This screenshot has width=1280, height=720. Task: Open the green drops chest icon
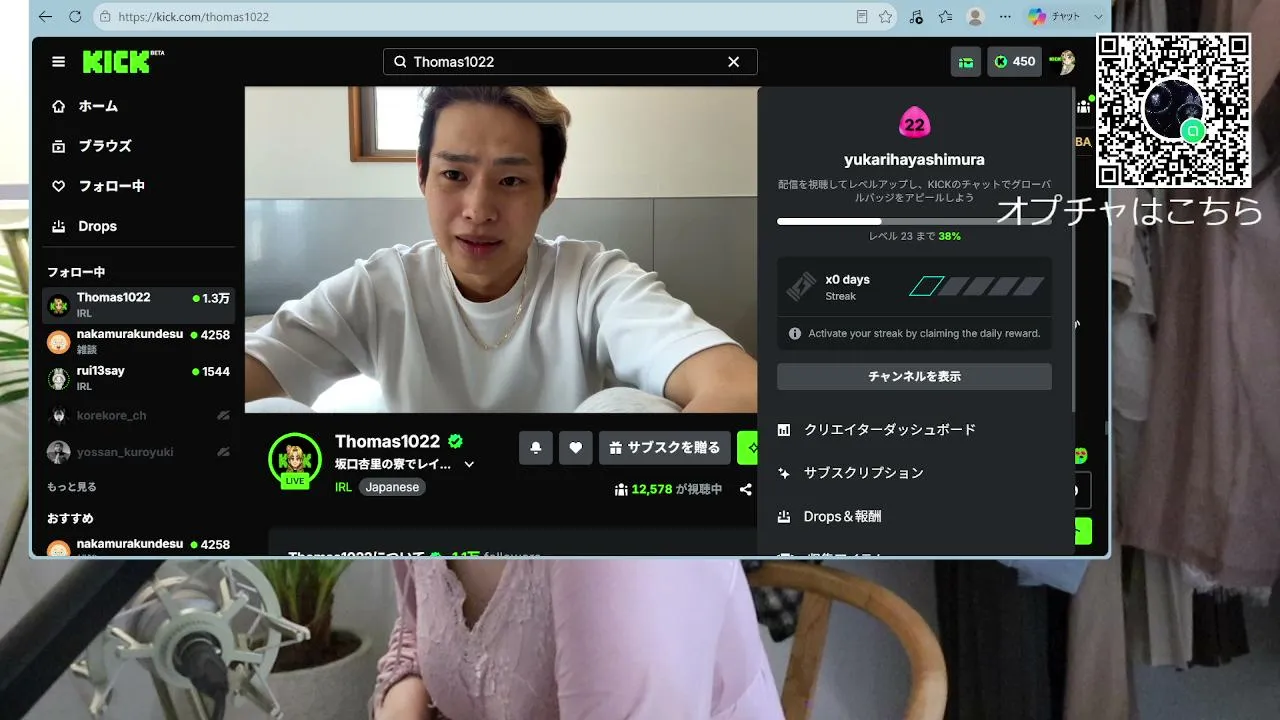tap(966, 62)
